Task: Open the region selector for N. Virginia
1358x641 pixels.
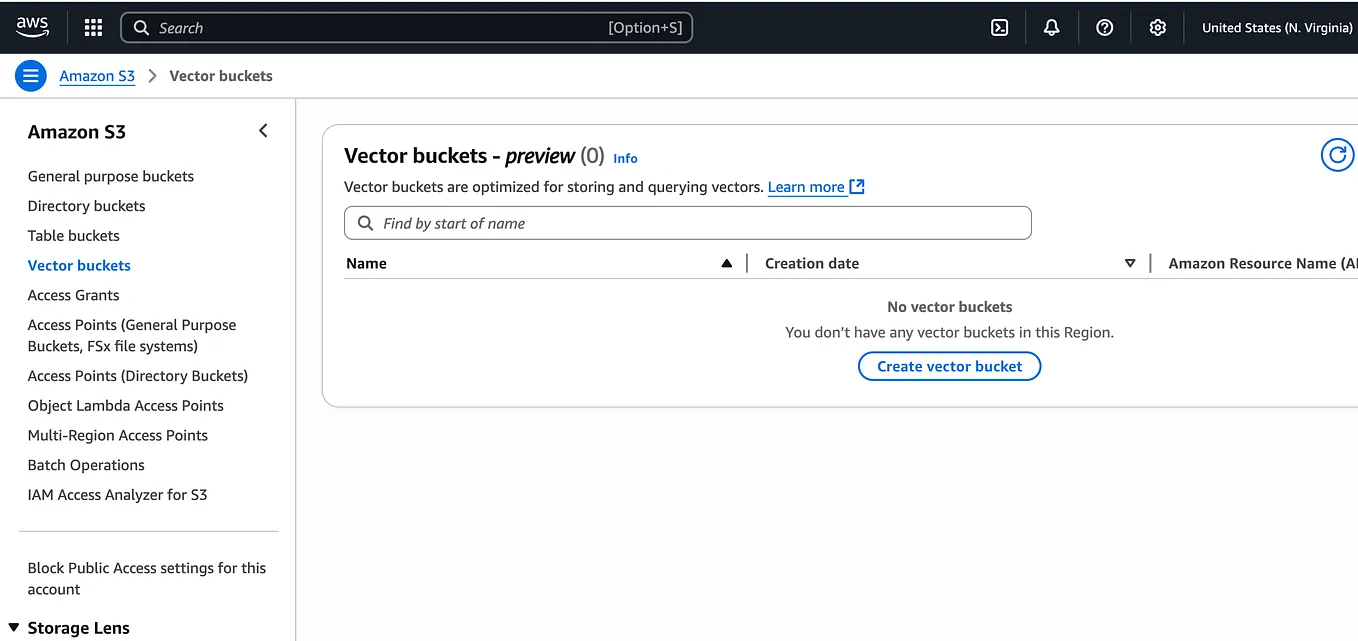Action: pyautogui.click(x=1276, y=27)
